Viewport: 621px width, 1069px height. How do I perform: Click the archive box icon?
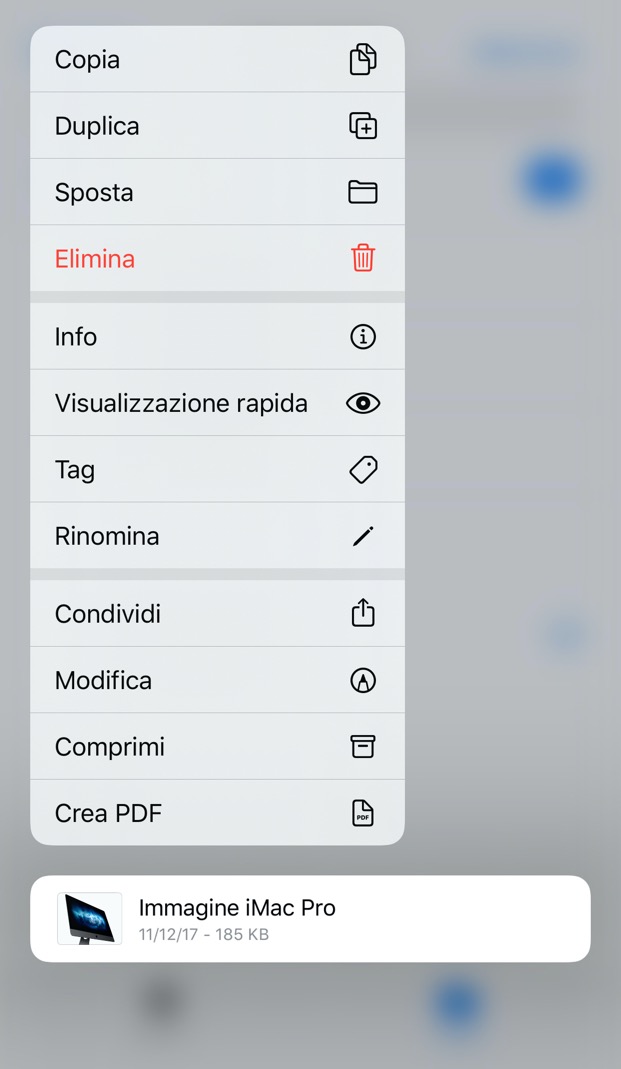(x=363, y=747)
